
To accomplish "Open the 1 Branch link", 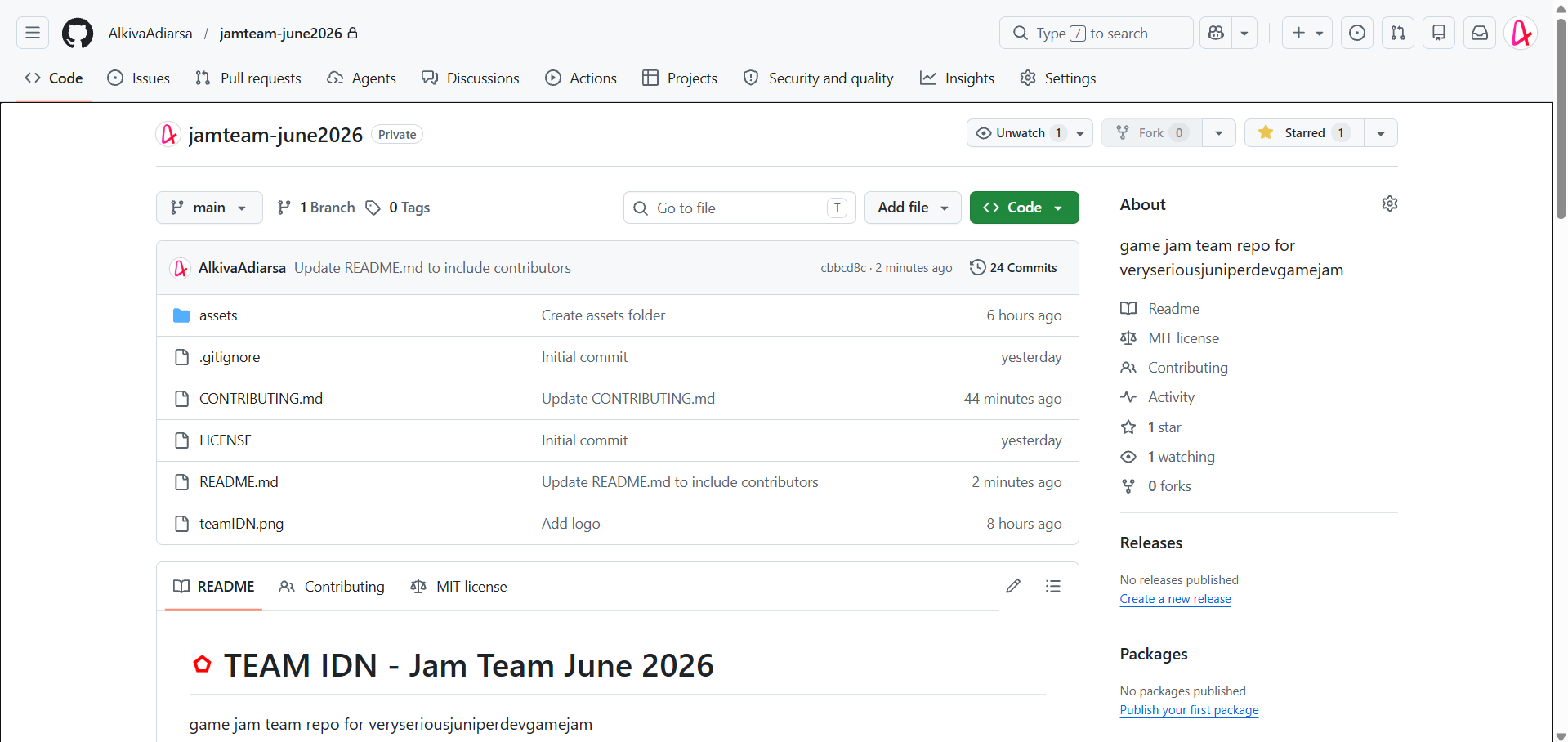I will [x=316, y=208].
